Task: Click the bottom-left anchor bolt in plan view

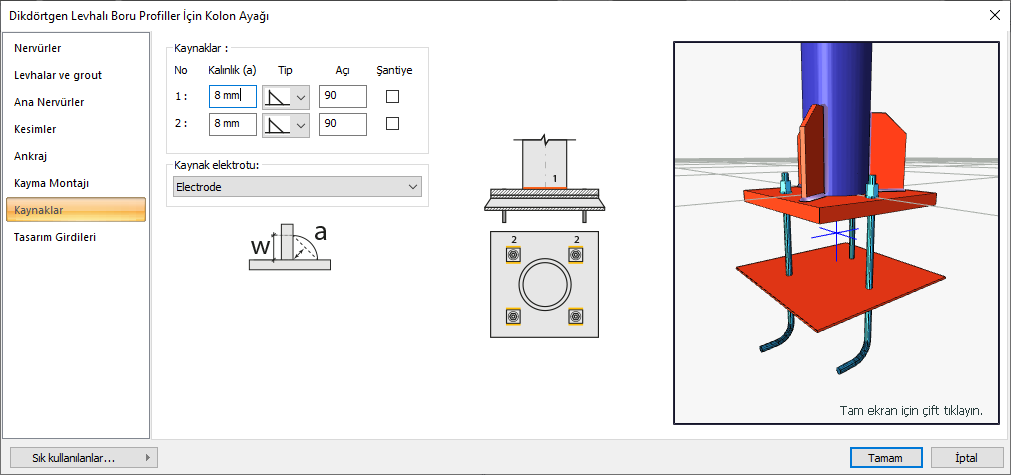Action: [x=513, y=317]
